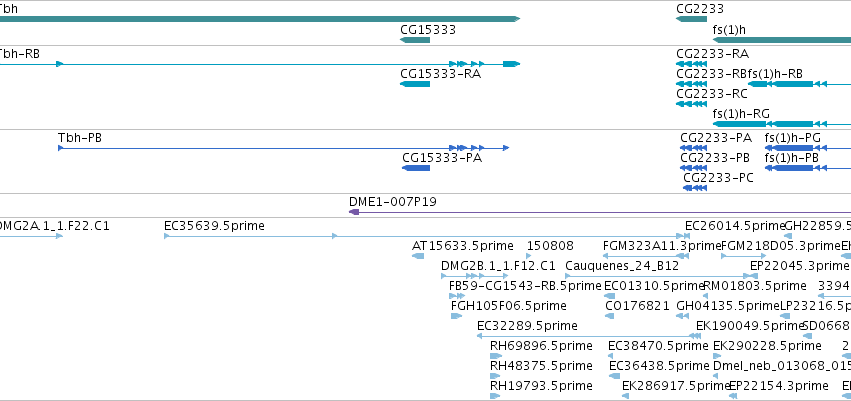
Task: Click the EK286917.5prime EST label
Action: [x=676, y=386]
